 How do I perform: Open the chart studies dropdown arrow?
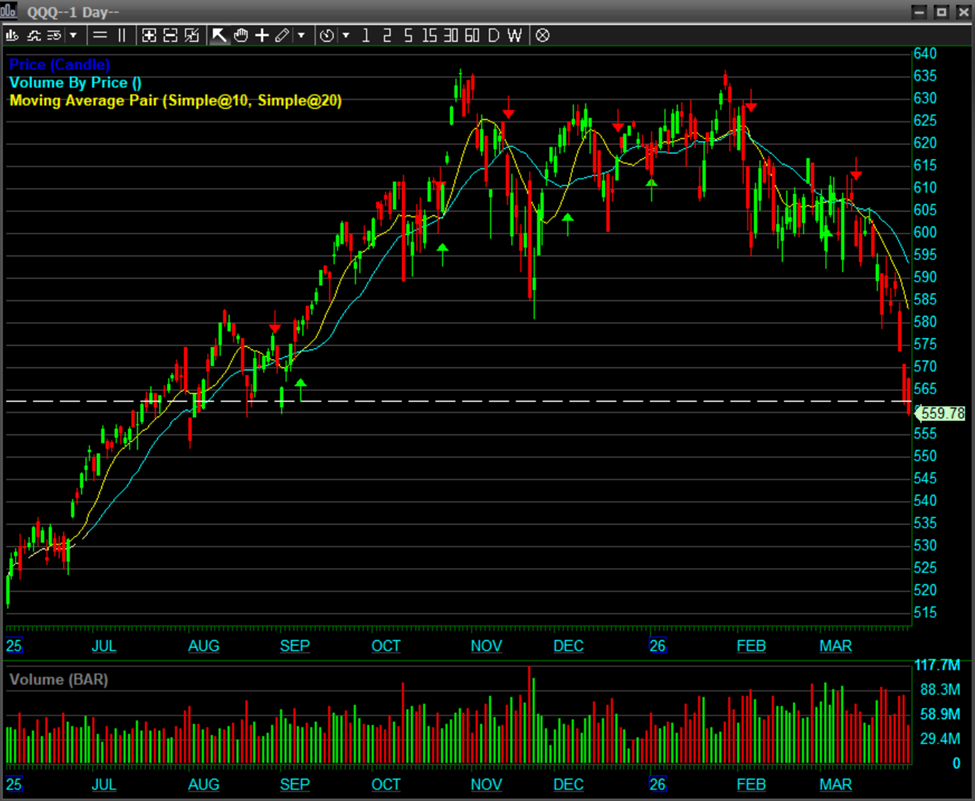click(x=73, y=35)
